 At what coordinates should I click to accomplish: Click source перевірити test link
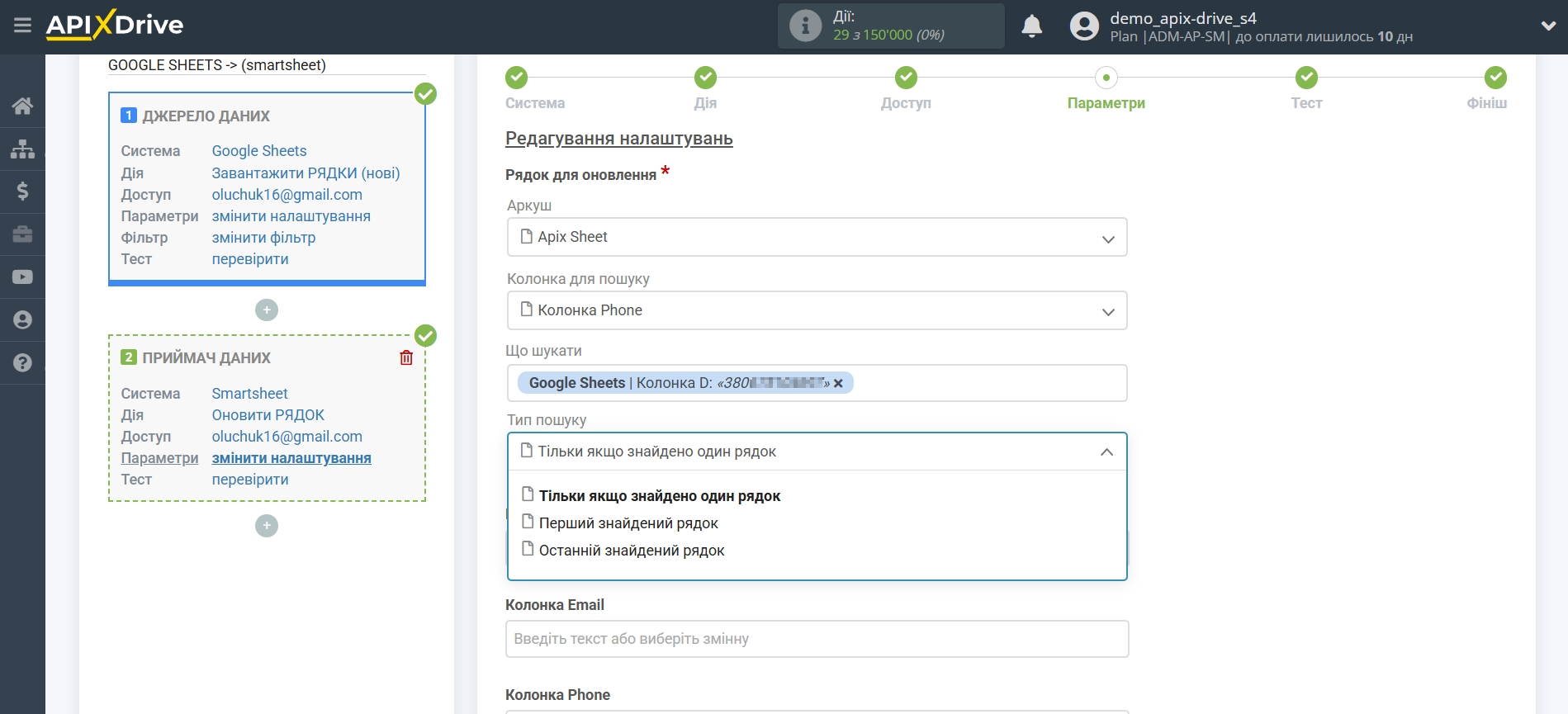pyautogui.click(x=250, y=259)
